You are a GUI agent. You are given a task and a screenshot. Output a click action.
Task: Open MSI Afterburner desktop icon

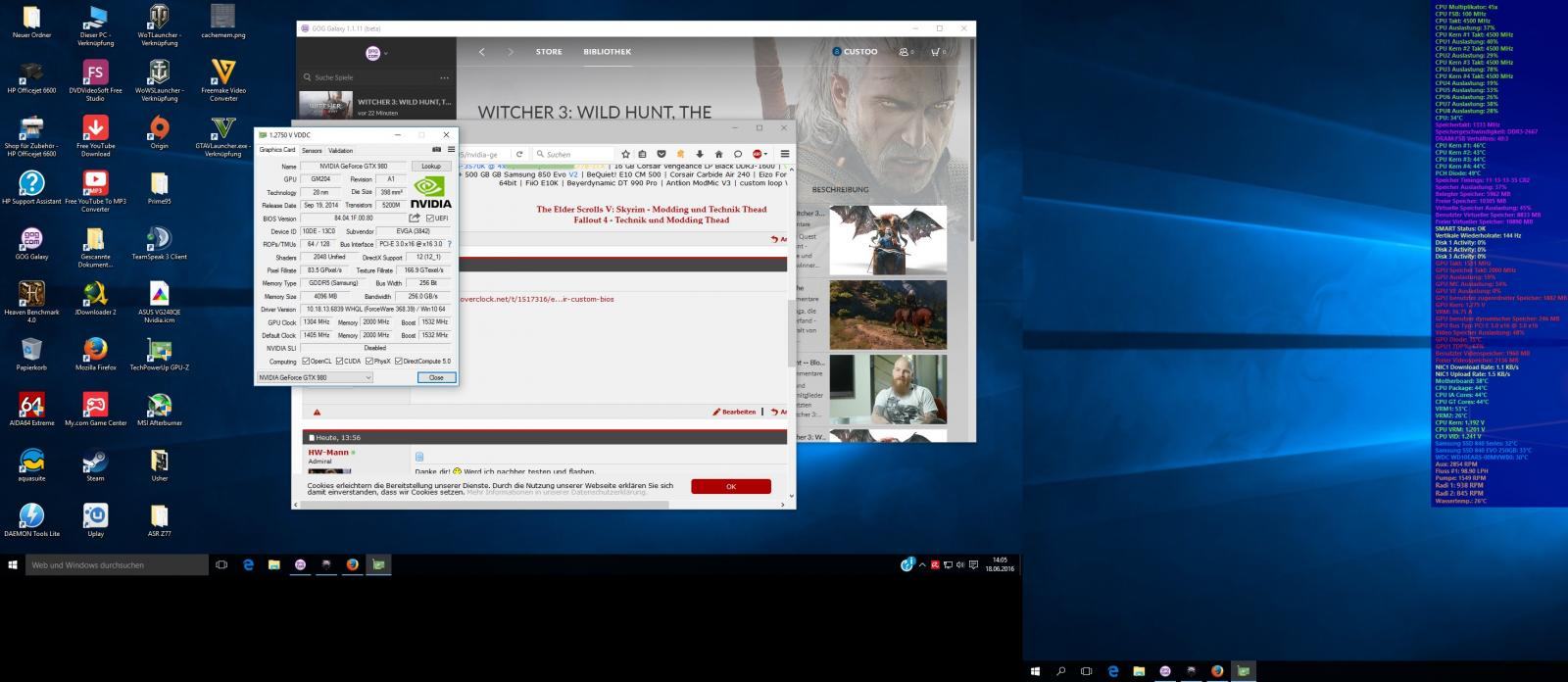(x=159, y=409)
